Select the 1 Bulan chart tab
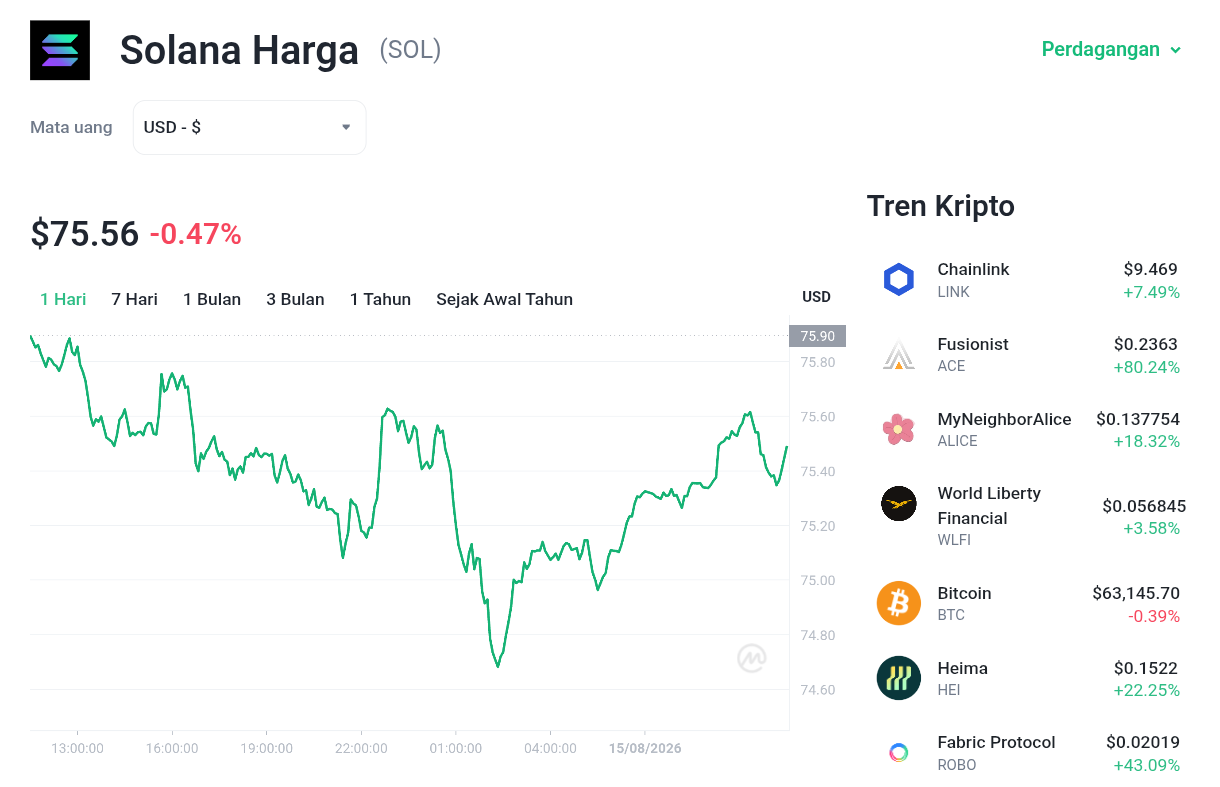 (x=212, y=299)
